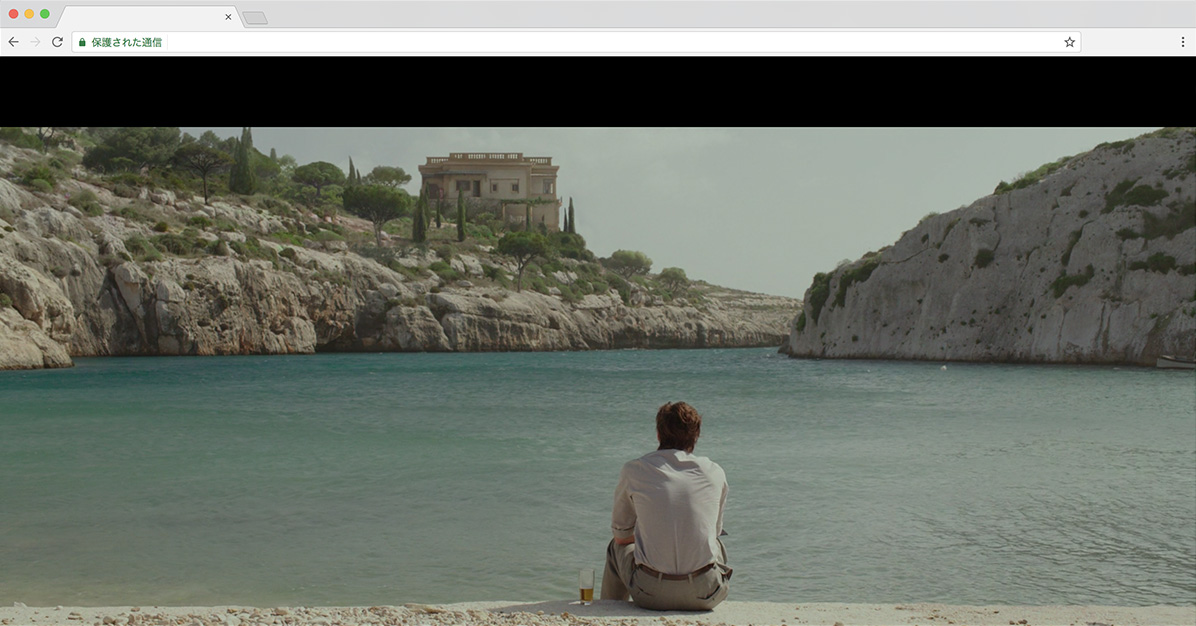1196x626 pixels.
Task: Click the video frame of the man by the water
Action: click(x=598, y=377)
